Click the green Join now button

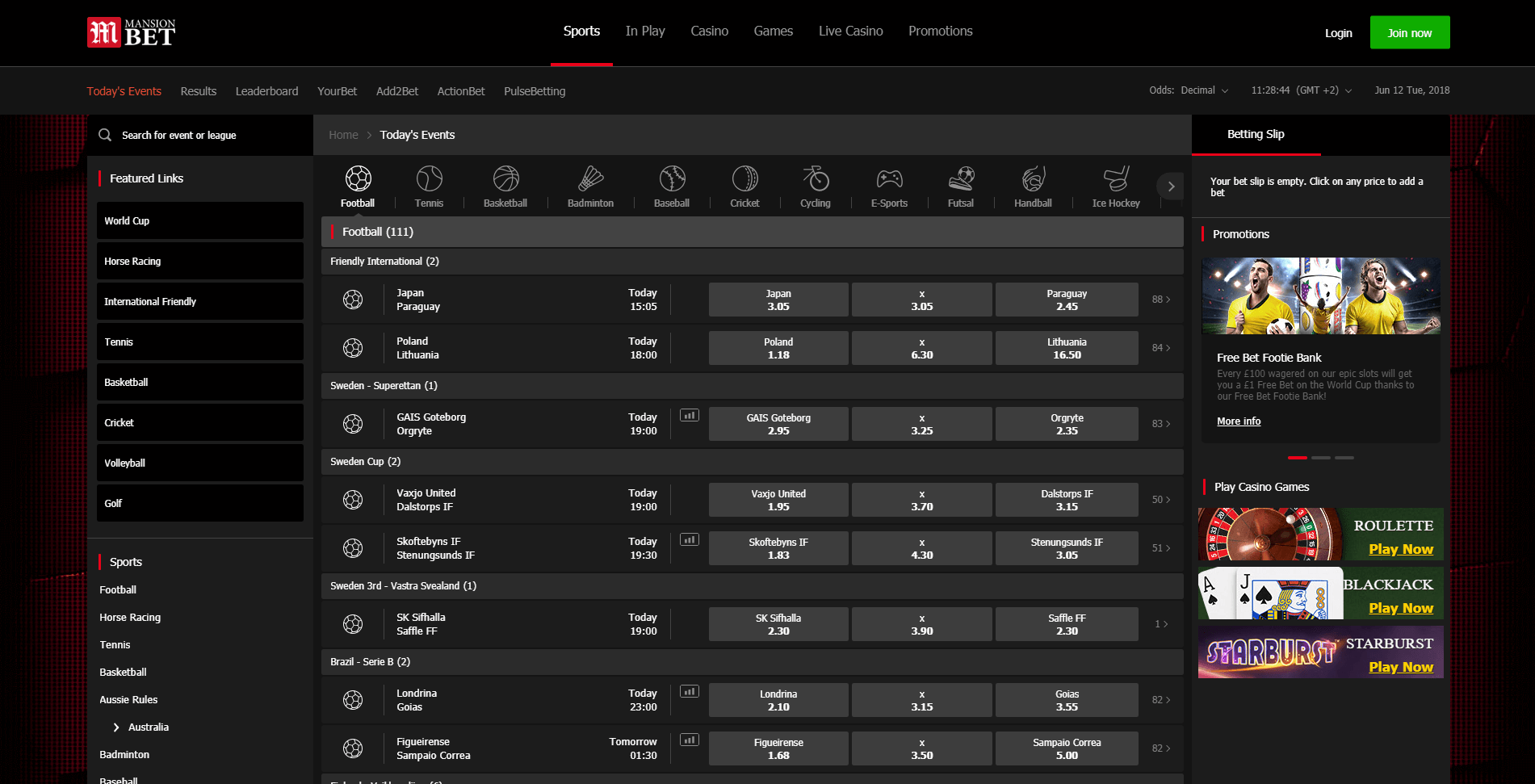point(1410,32)
